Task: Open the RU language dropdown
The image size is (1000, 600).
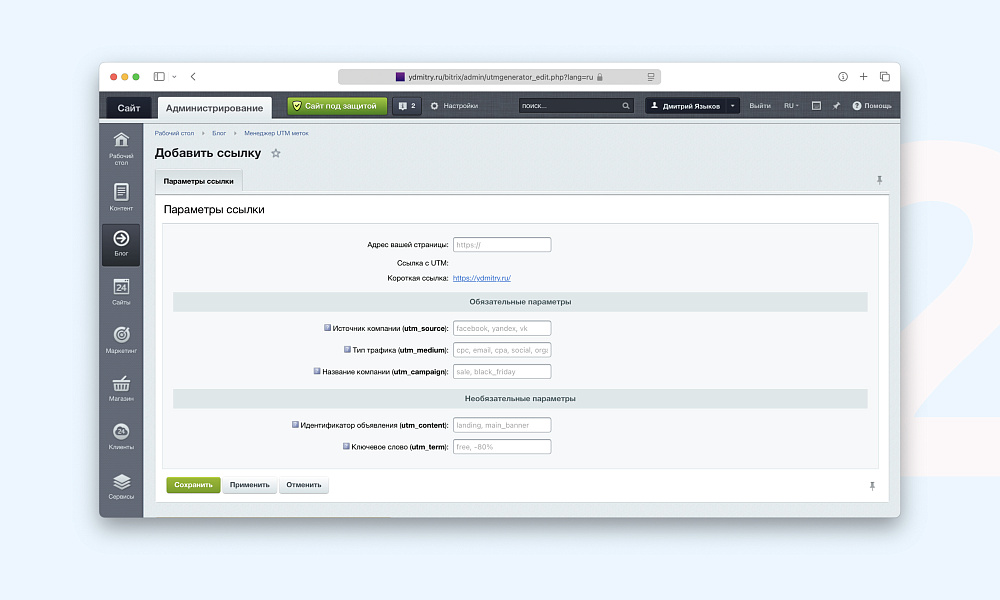Action: (x=790, y=105)
